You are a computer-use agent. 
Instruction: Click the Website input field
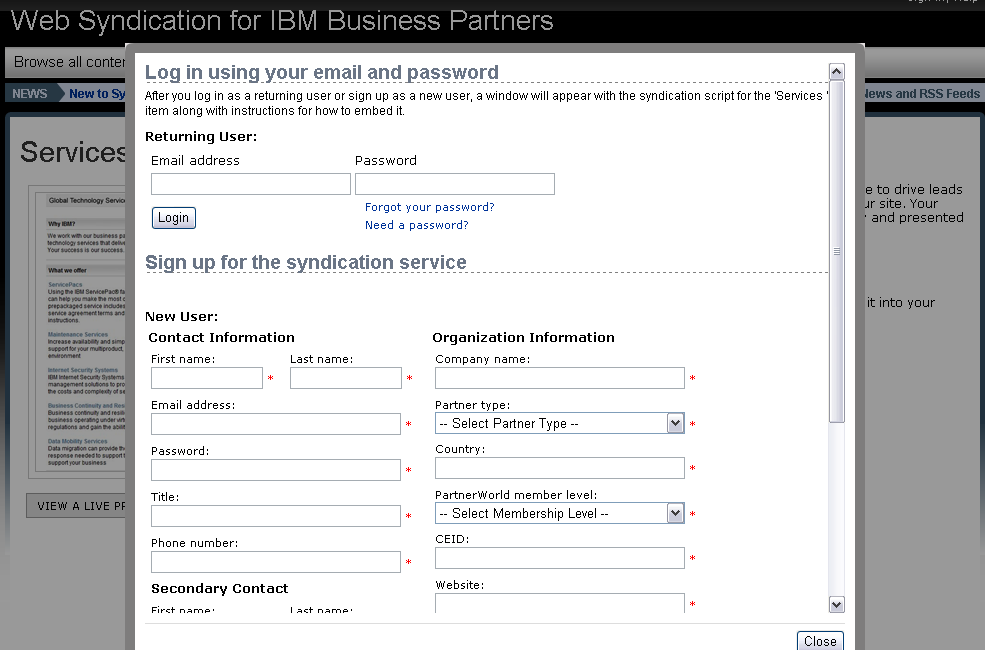pyautogui.click(x=560, y=603)
